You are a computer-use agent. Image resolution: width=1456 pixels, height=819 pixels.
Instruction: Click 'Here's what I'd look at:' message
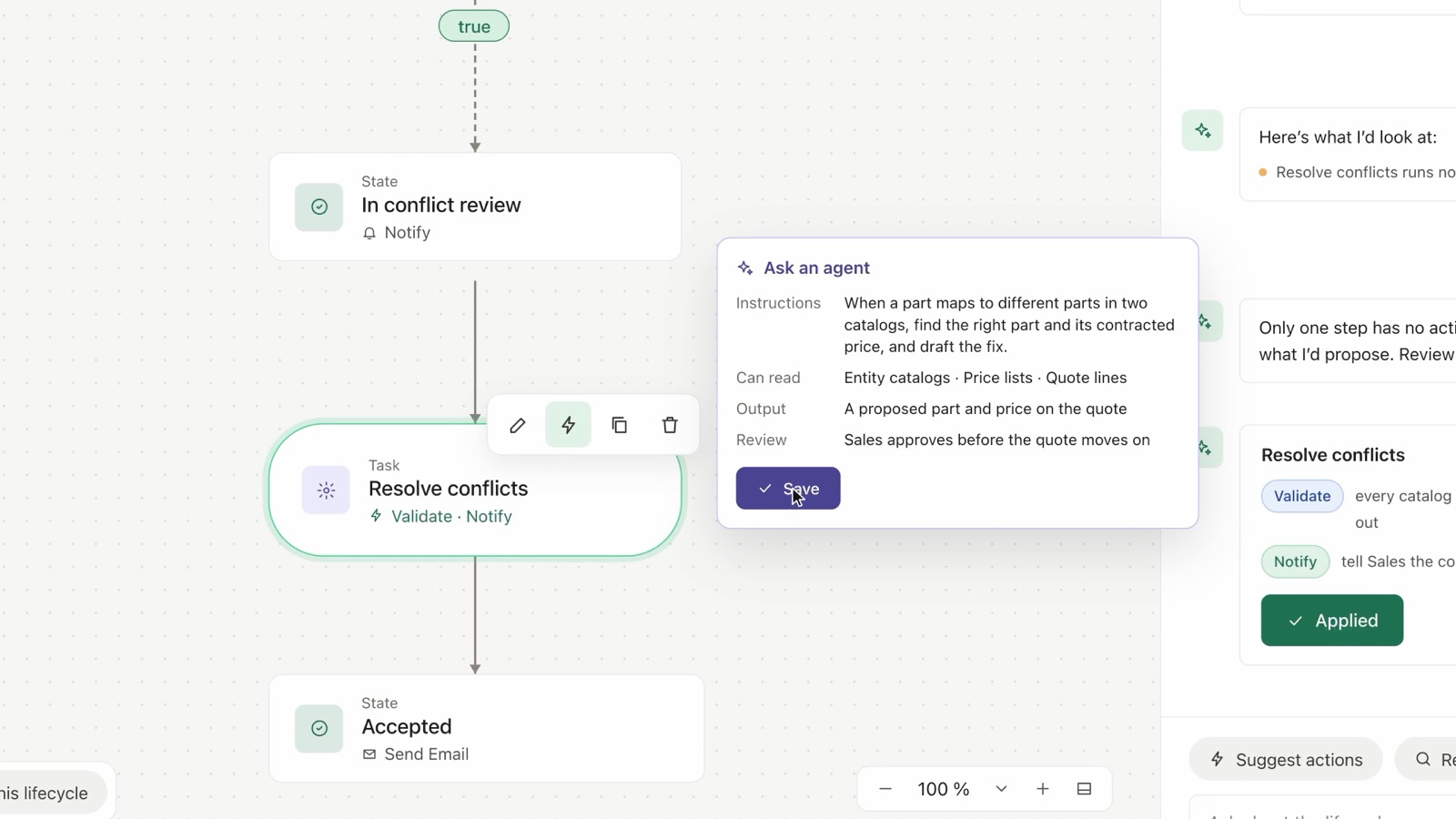click(1348, 137)
